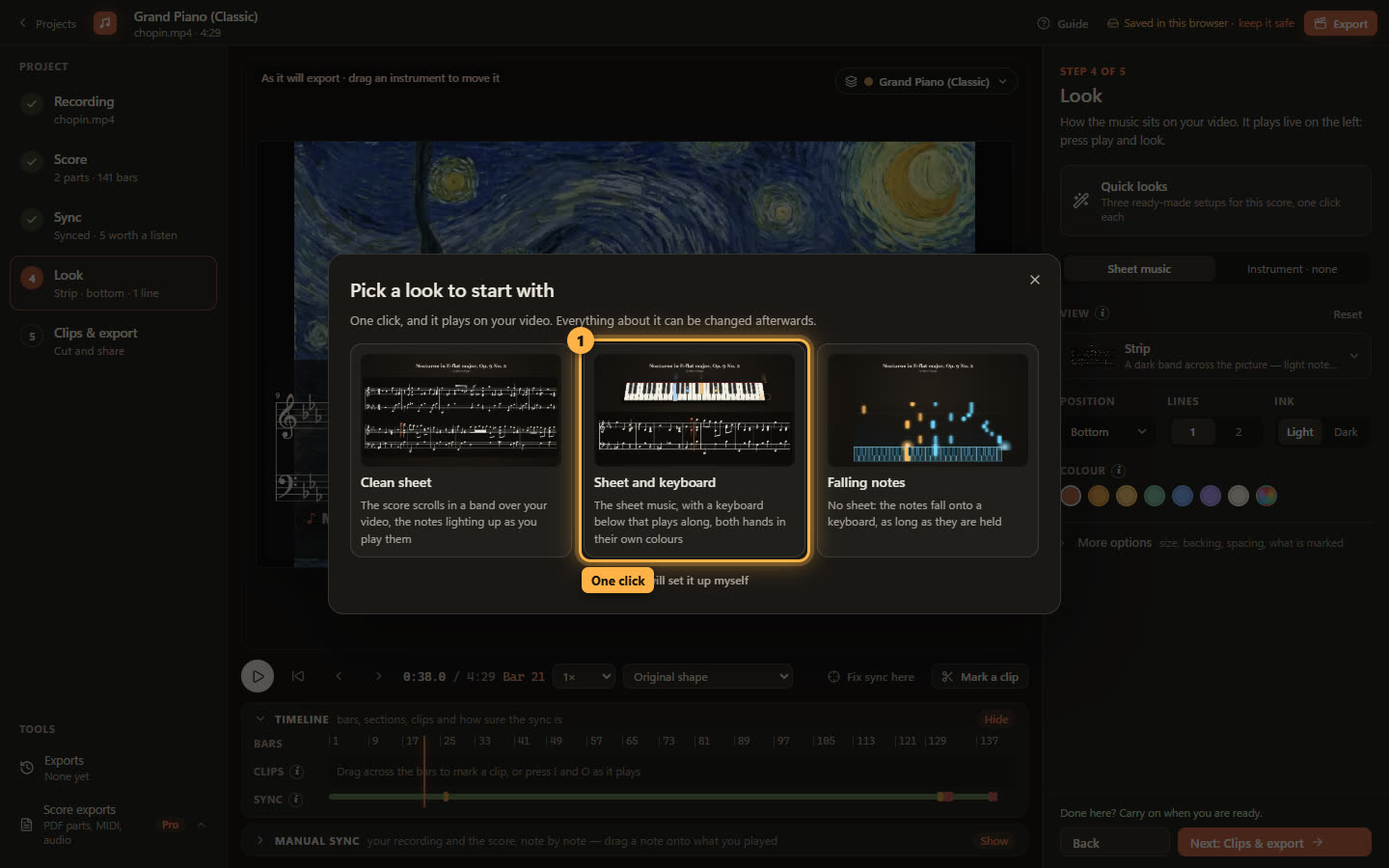Image resolution: width=1389 pixels, height=868 pixels.
Task: Click the 'keep it safe' link
Action: coord(1266,23)
